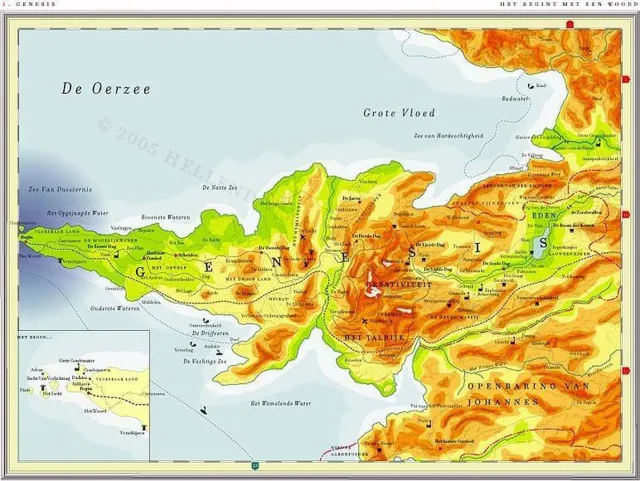Click red edge marker beside Kind bay
640x481 pixels.
[626, 79]
